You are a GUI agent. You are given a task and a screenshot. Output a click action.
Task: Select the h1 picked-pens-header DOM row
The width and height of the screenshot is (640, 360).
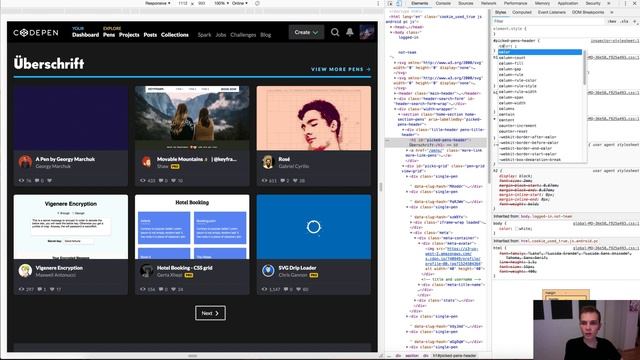[x=436, y=142]
